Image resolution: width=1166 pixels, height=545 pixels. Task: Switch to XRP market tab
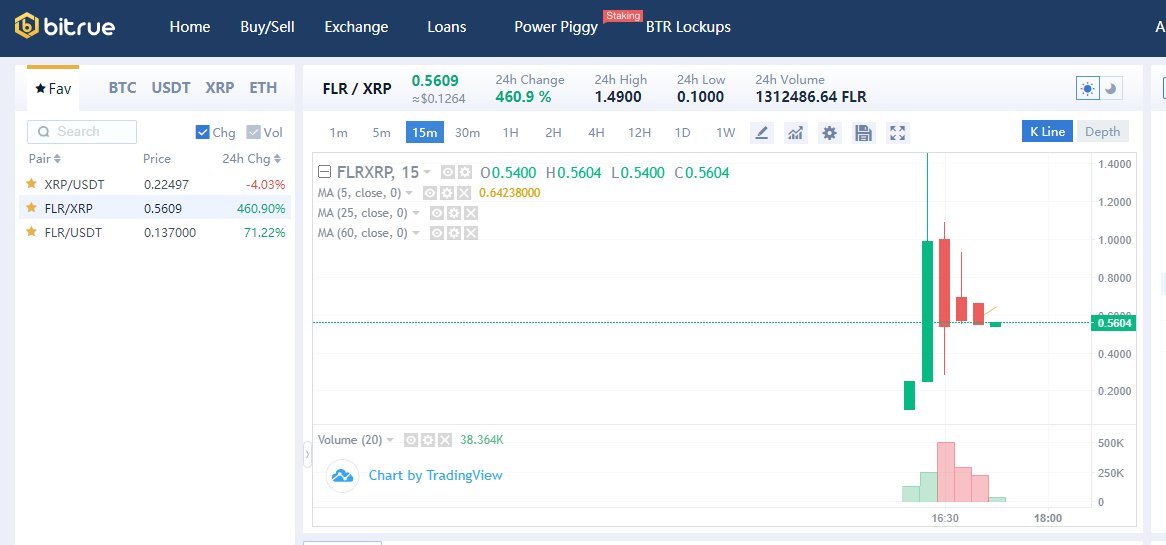219,88
